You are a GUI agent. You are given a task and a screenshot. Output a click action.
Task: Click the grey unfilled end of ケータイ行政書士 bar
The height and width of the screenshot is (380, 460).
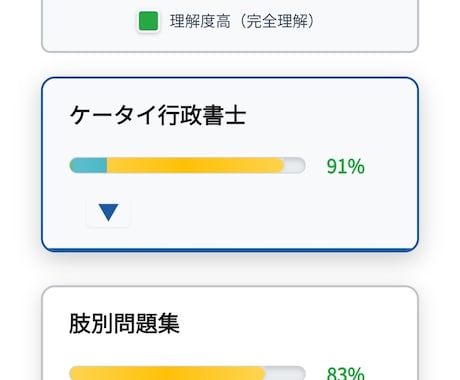pos(295,165)
